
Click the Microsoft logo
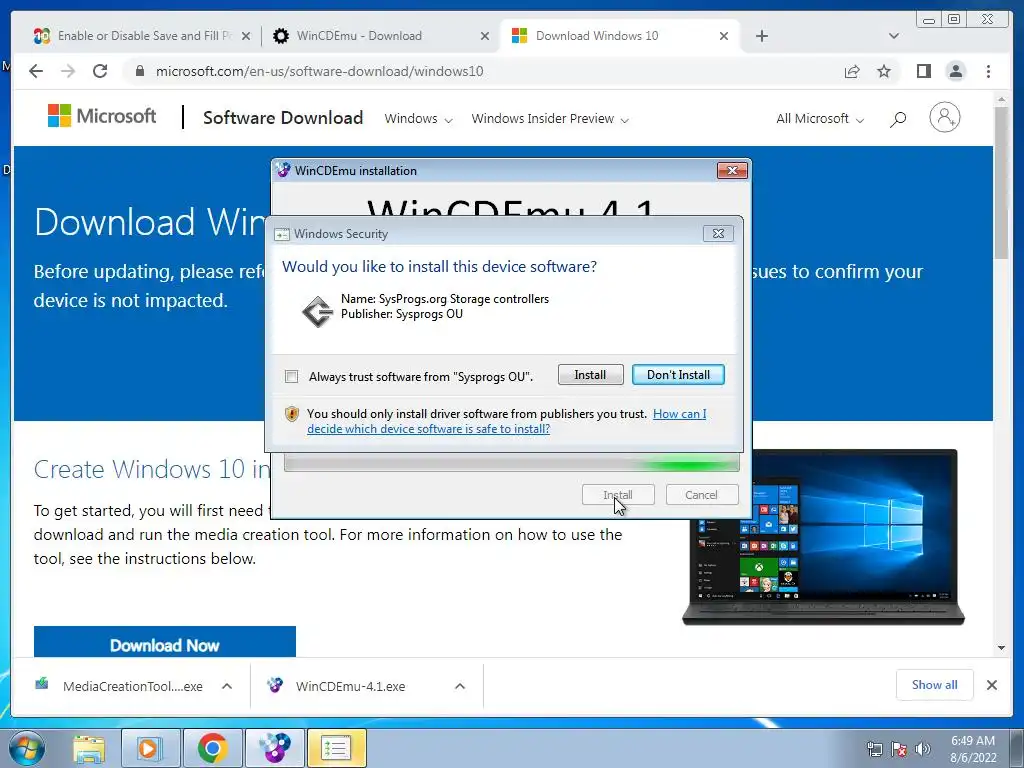102,116
